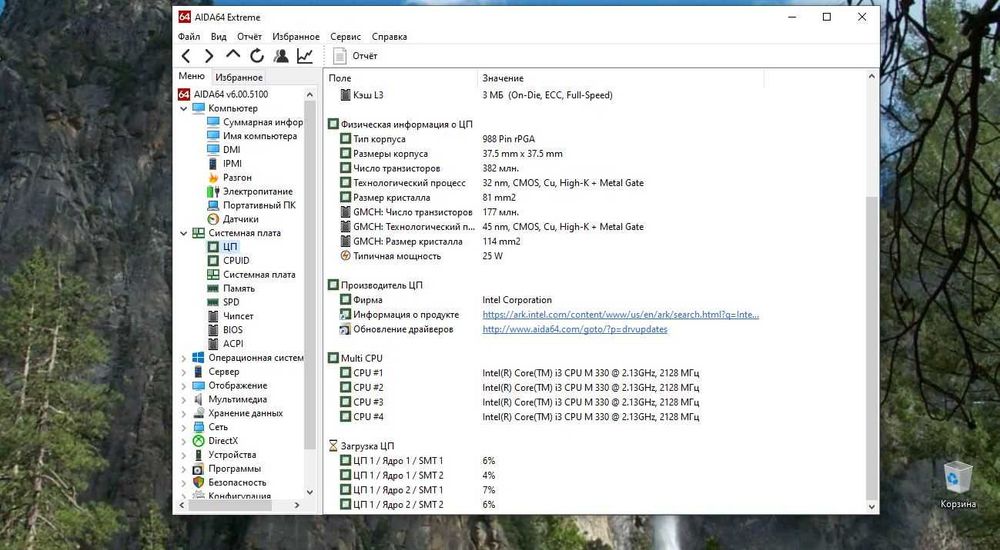Viewport: 1000px width, 550px height.
Task: Switch to the Меню tab
Action: 191,76
